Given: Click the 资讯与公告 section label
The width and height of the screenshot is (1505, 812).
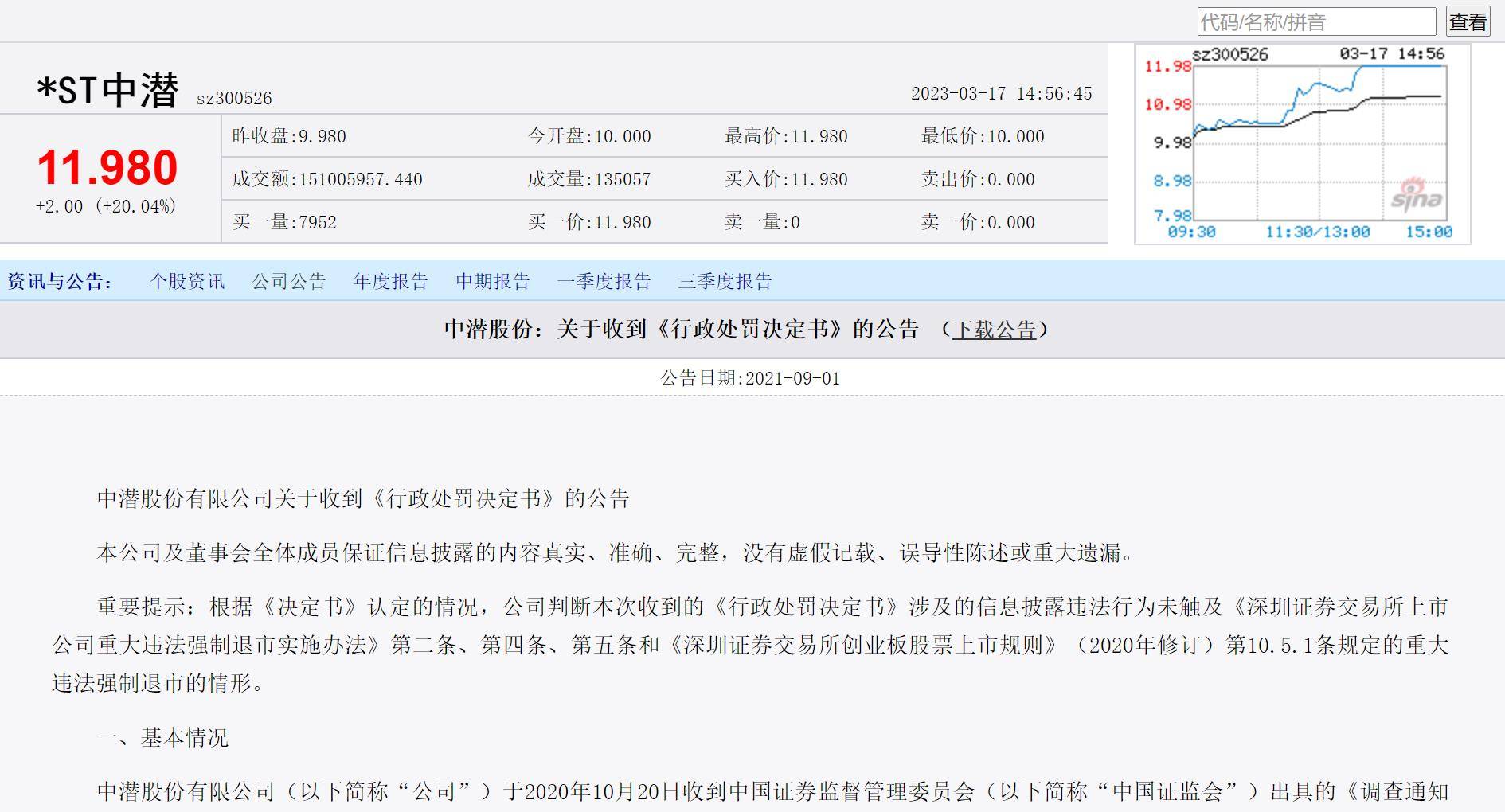Looking at the screenshot, I should pos(60,281).
